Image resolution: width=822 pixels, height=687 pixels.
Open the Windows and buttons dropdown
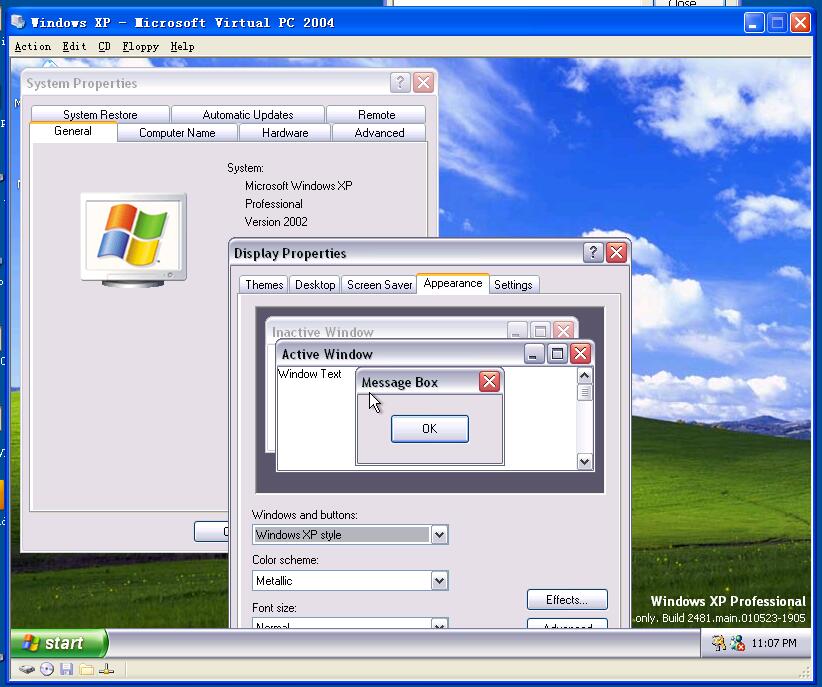439,535
